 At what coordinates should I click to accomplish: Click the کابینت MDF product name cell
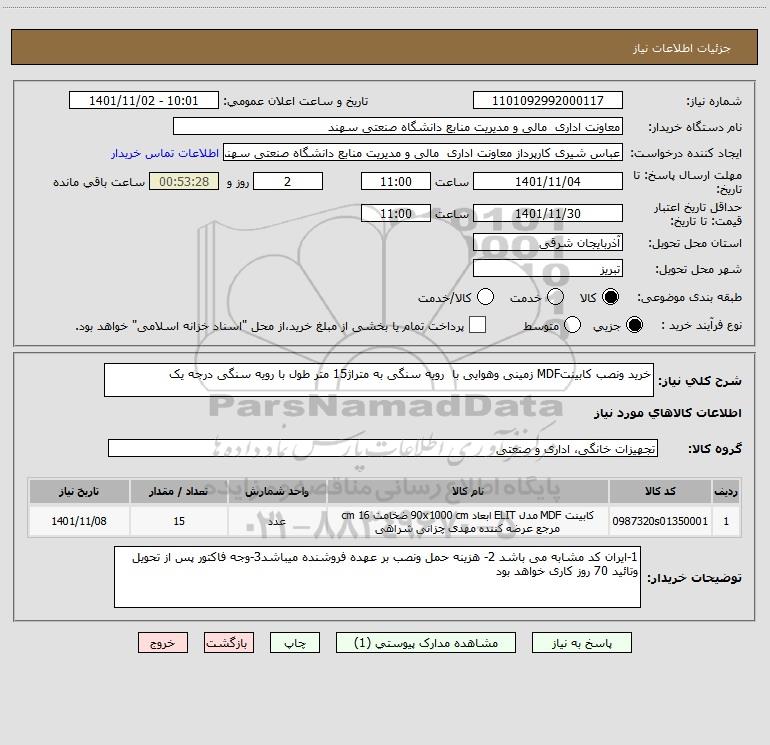click(468, 521)
